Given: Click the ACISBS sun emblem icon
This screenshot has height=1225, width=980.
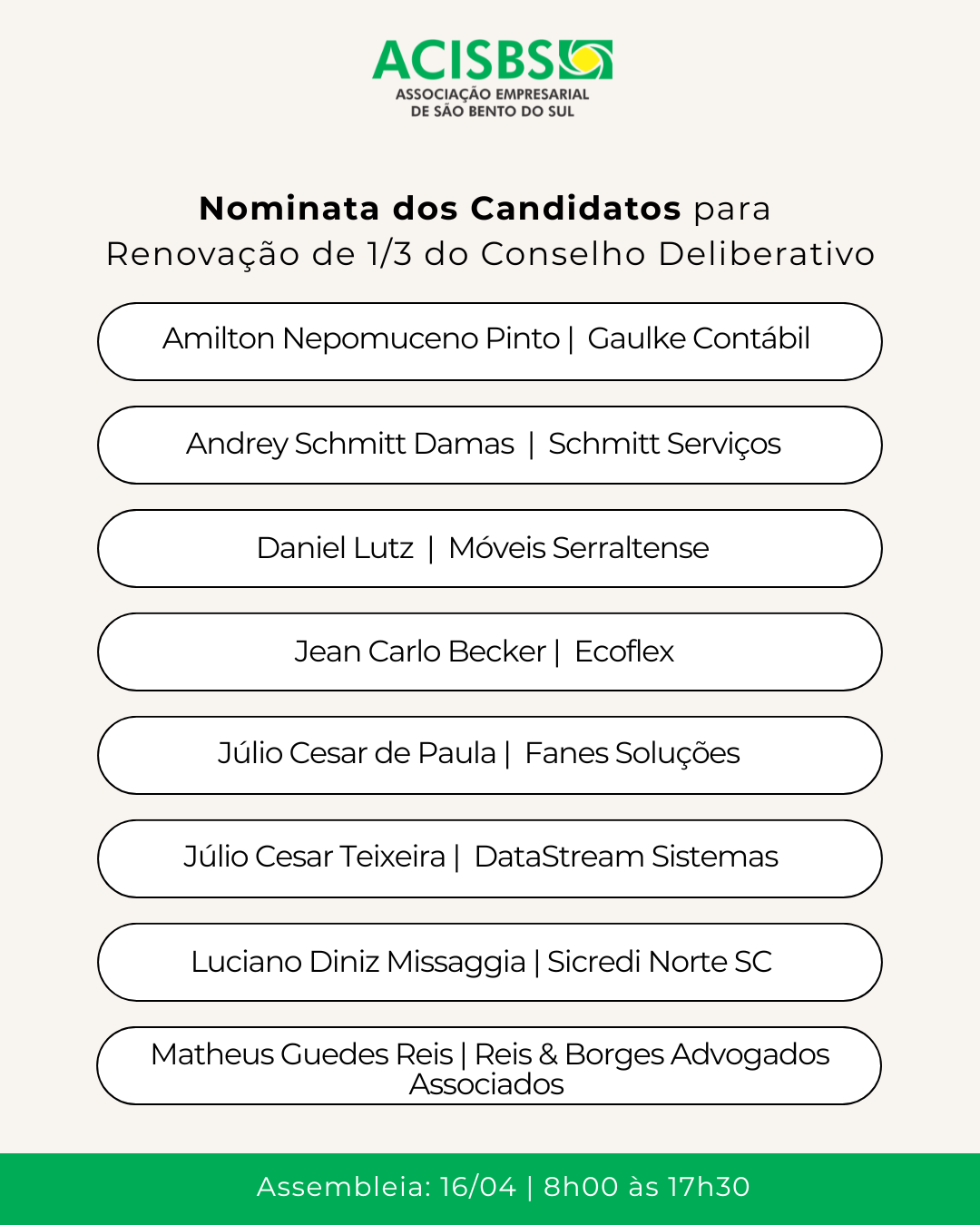Looking at the screenshot, I should pos(586,59).
